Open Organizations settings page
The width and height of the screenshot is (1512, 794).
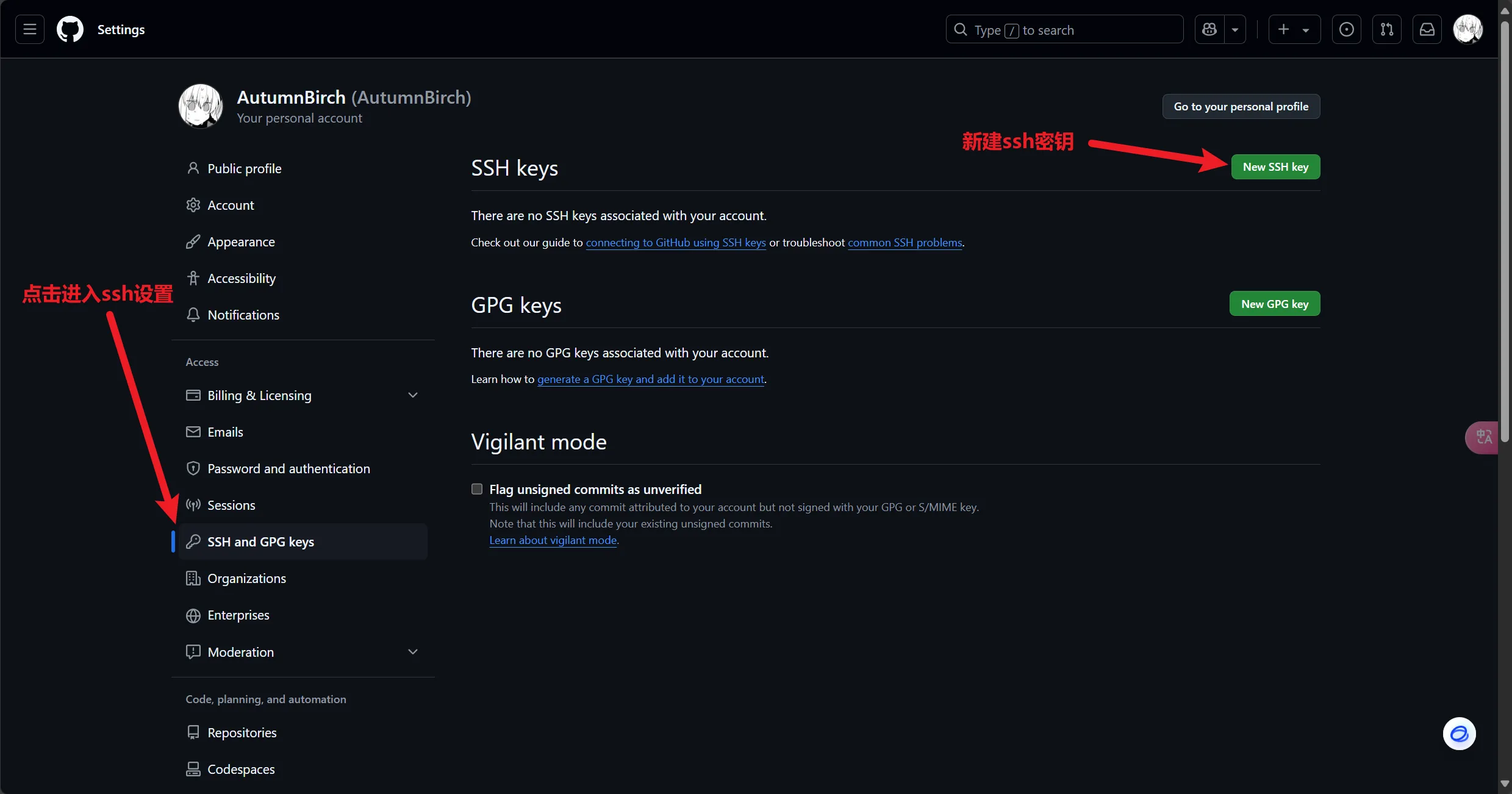303,578
